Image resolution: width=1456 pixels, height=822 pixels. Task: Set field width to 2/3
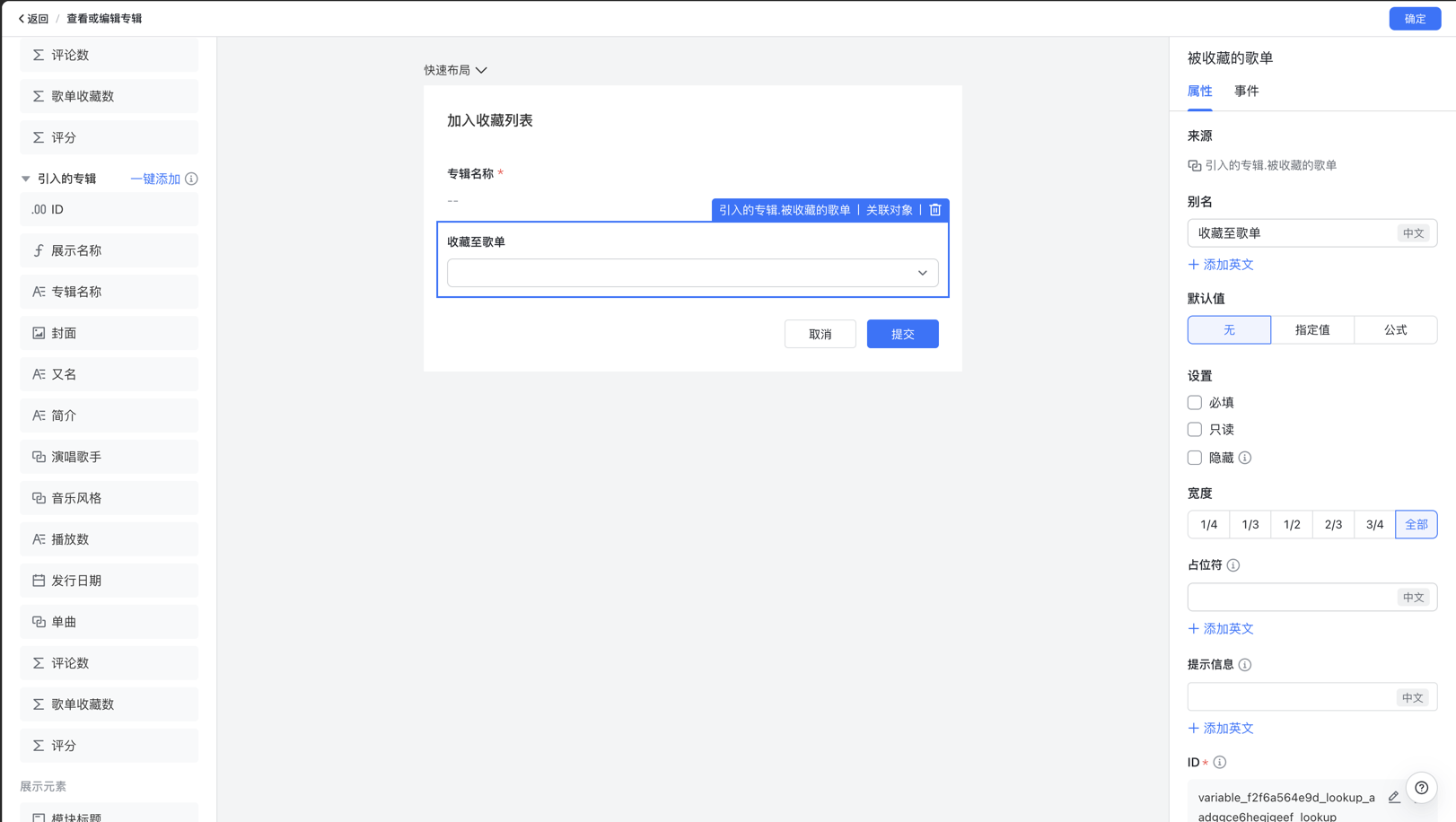click(x=1333, y=525)
